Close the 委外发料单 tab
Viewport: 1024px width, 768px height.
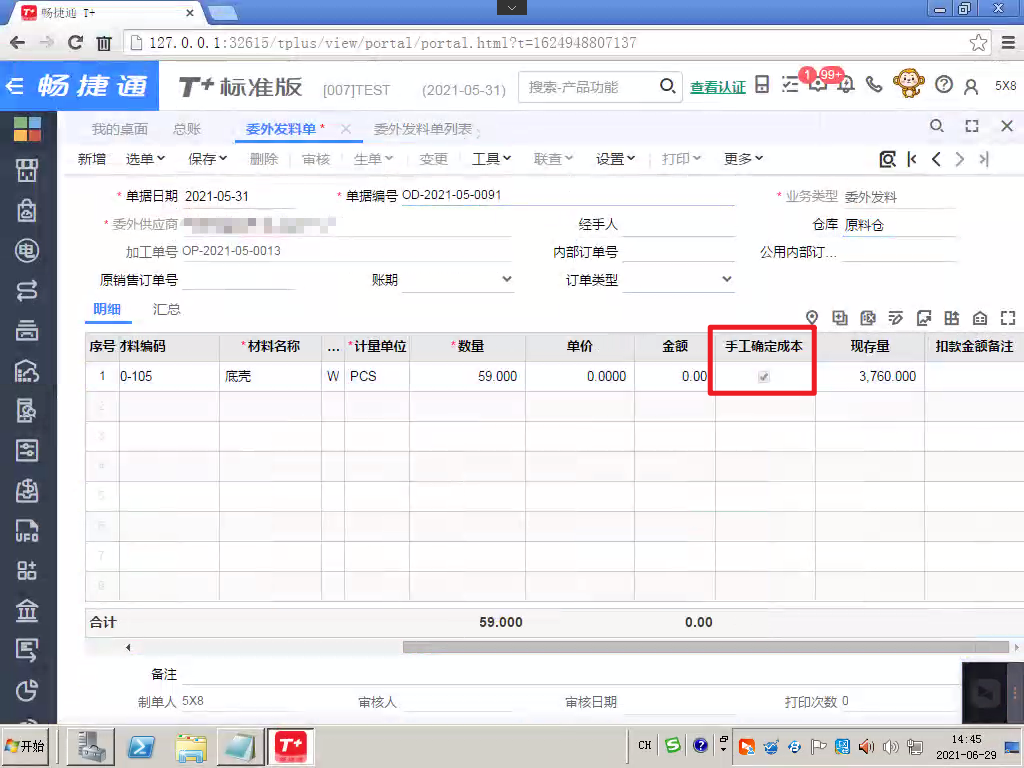[346, 129]
